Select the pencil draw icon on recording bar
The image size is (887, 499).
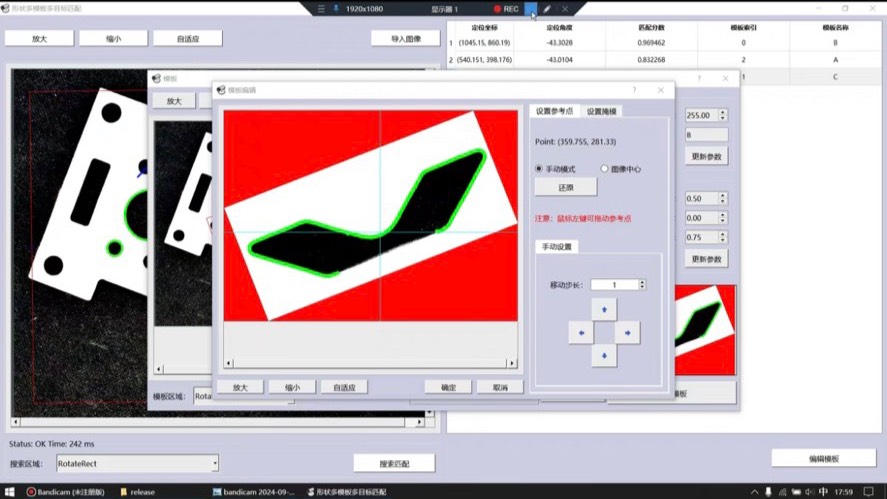(547, 9)
